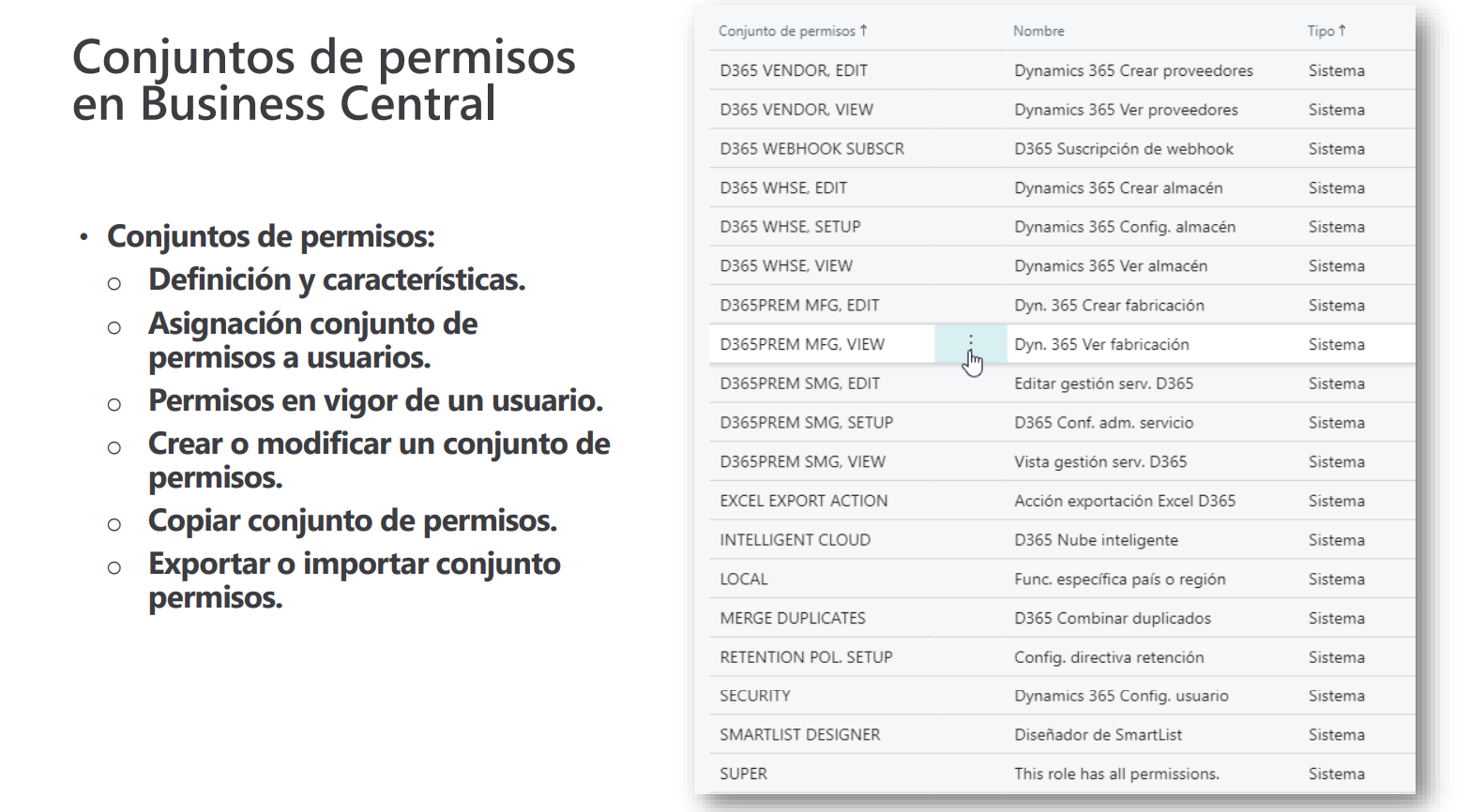Open the D365 WEBHOOK SUBSCR entry
The image size is (1470, 812).
[x=812, y=149]
